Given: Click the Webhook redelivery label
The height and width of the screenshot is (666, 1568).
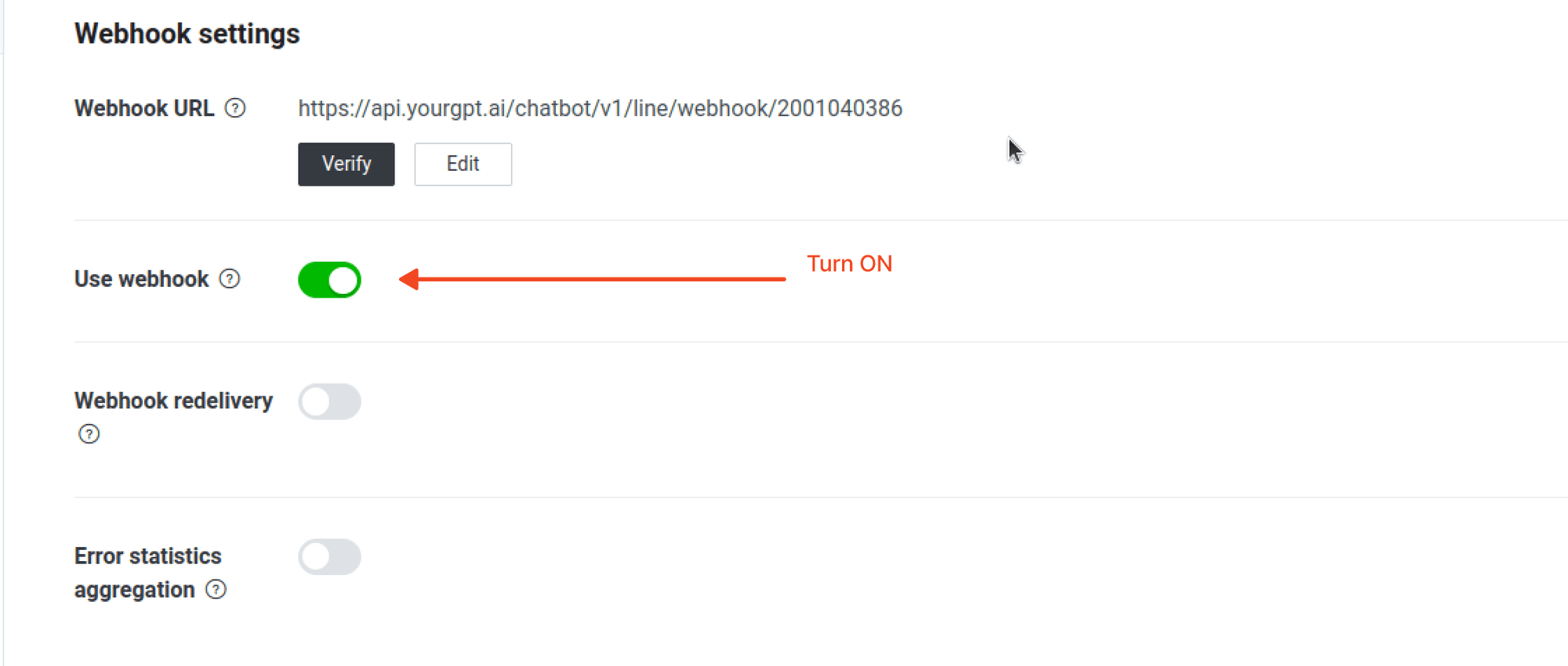Looking at the screenshot, I should coord(173,400).
